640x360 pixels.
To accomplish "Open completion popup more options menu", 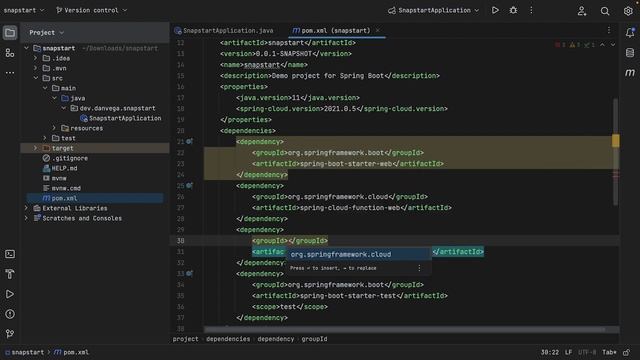I will click(419, 268).
